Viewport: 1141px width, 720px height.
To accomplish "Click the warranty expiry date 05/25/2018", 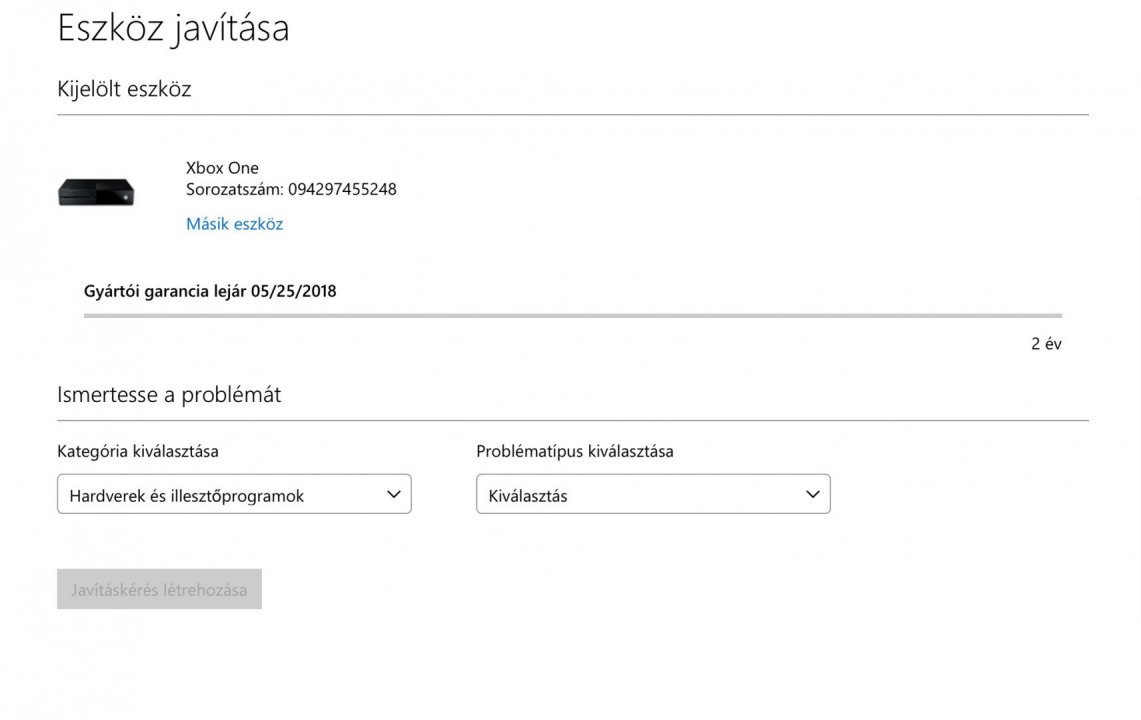I will [x=294, y=292].
